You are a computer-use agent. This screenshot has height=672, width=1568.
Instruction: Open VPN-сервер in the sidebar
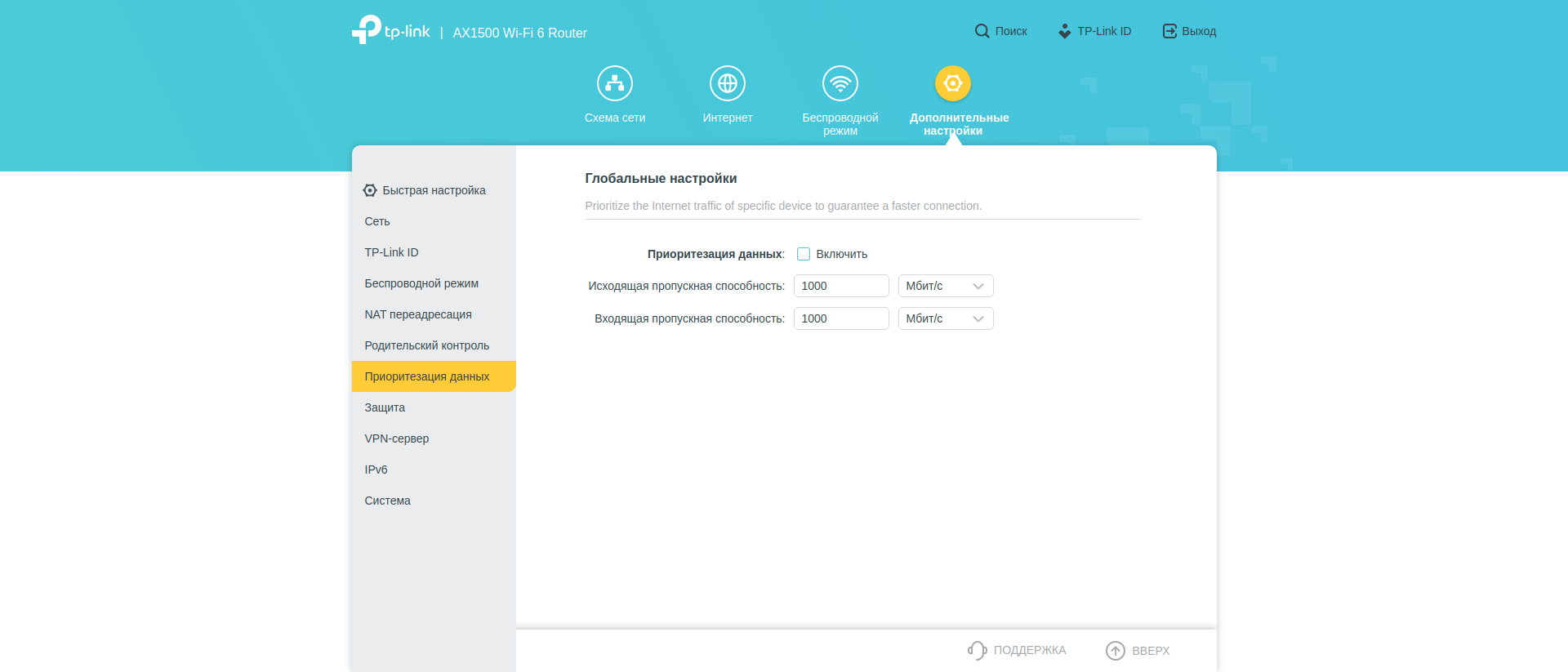(396, 438)
